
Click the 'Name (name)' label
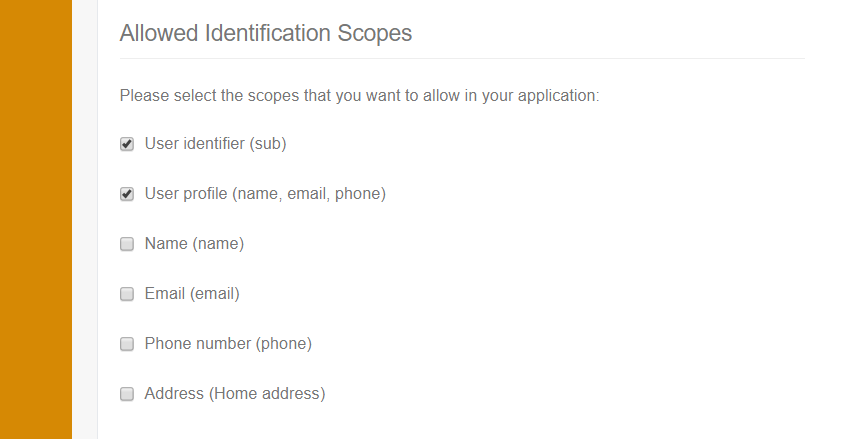[194, 243]
